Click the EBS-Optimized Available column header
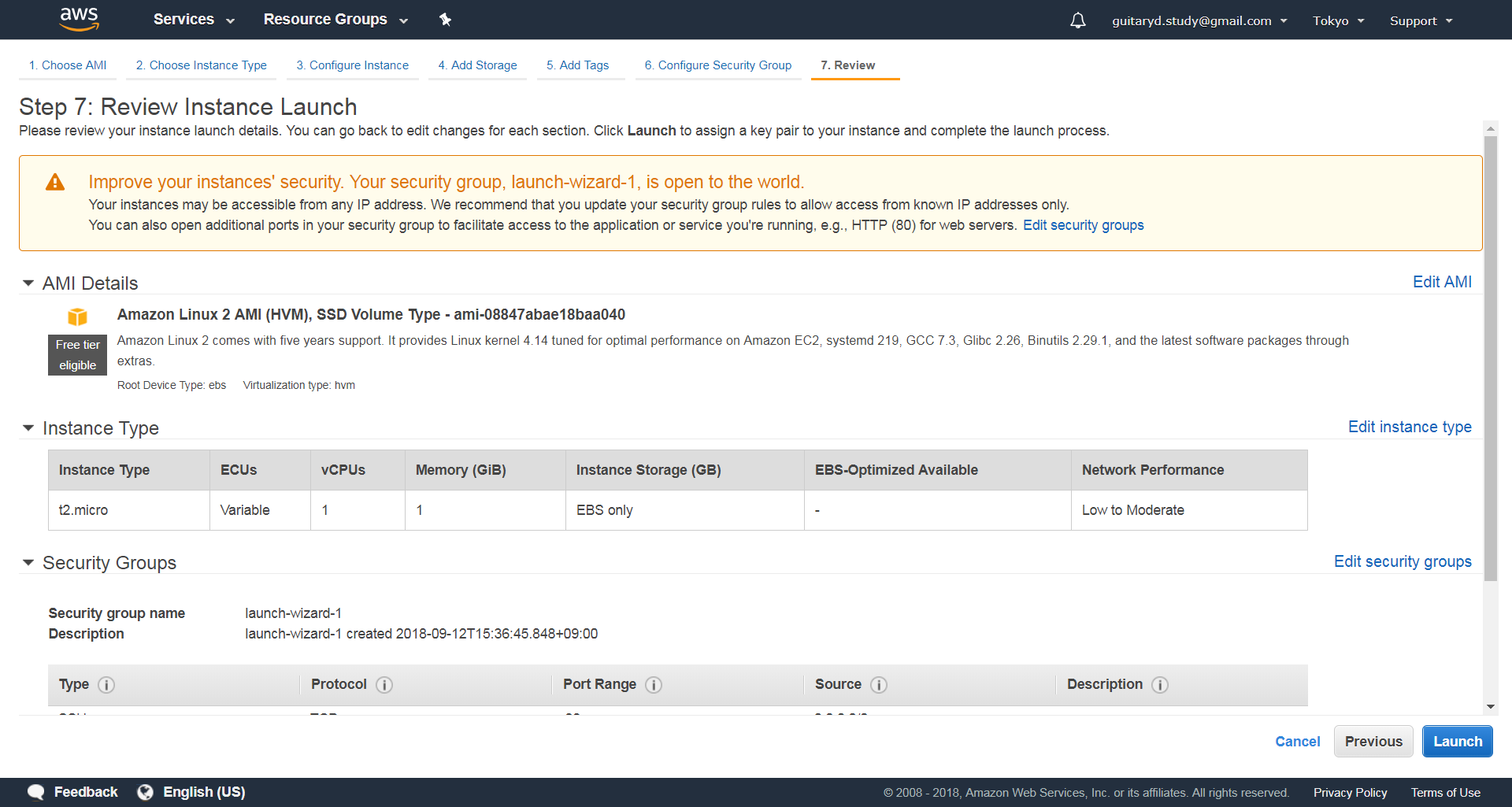 tap(937, 470)
